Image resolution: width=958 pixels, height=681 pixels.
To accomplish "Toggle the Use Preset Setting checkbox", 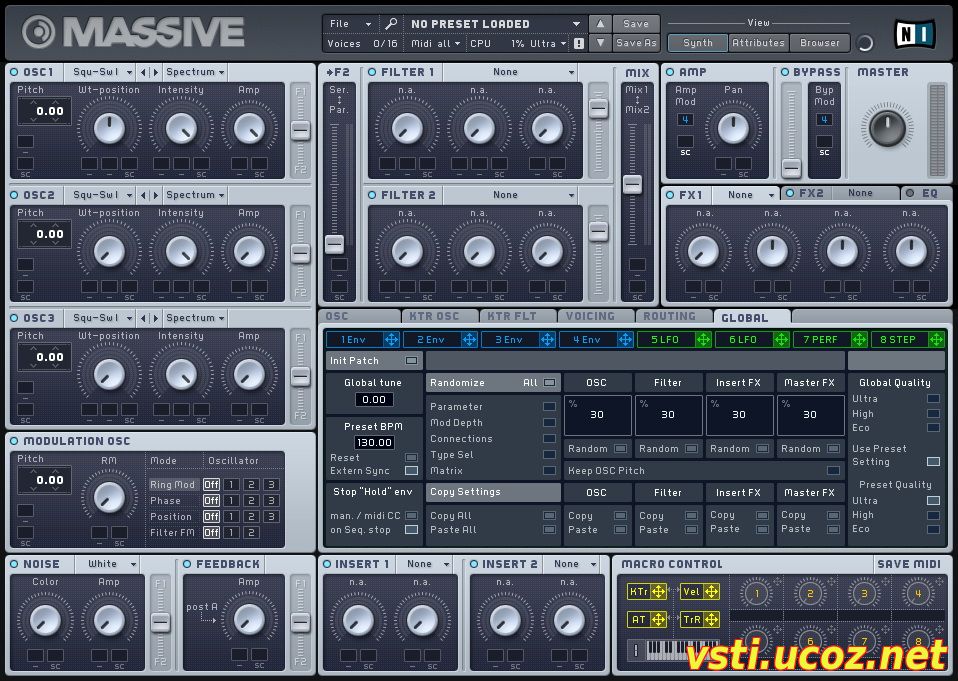I will (x=933, y=462).
